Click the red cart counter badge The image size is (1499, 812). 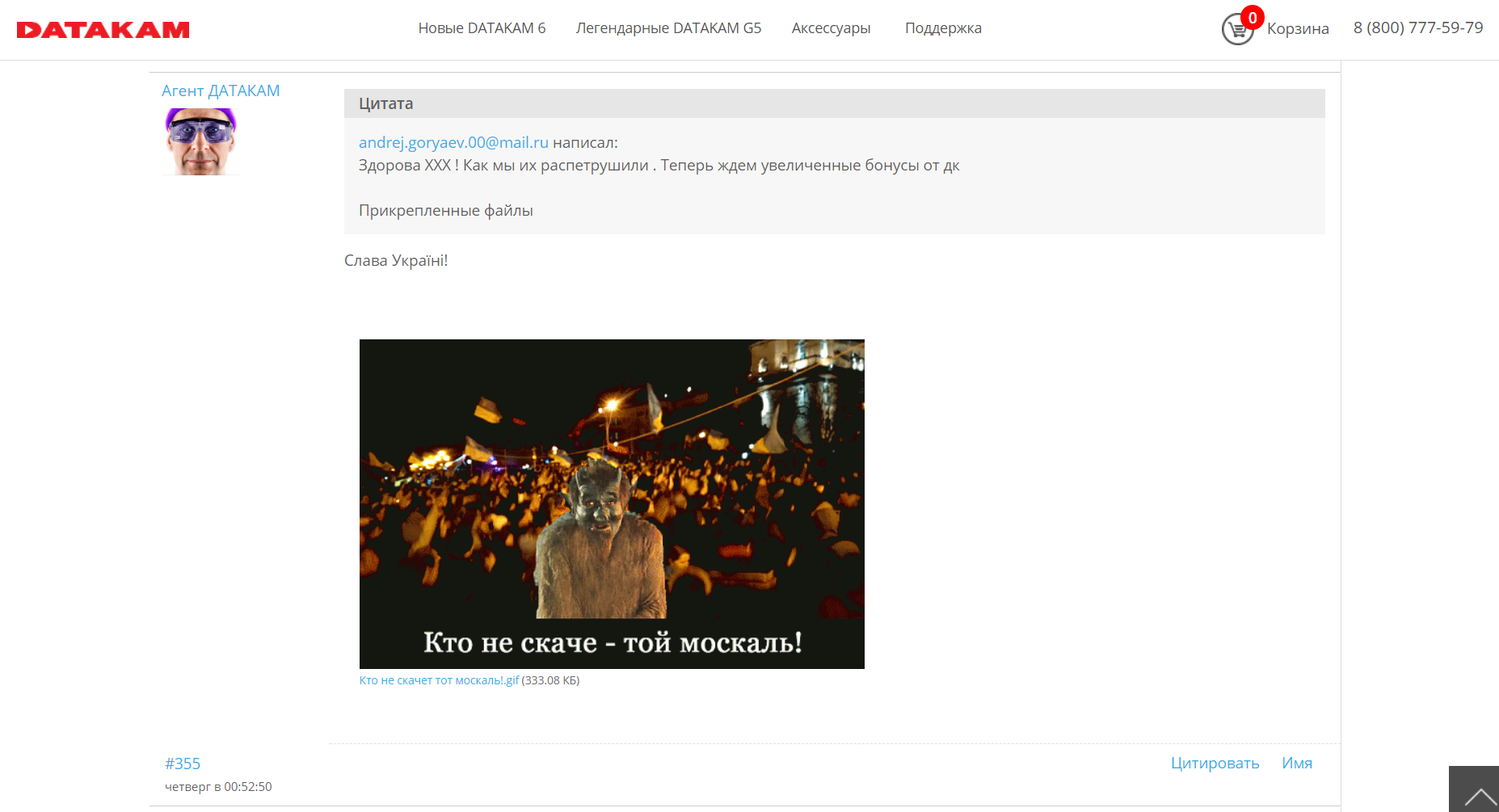click(1252, 18)
